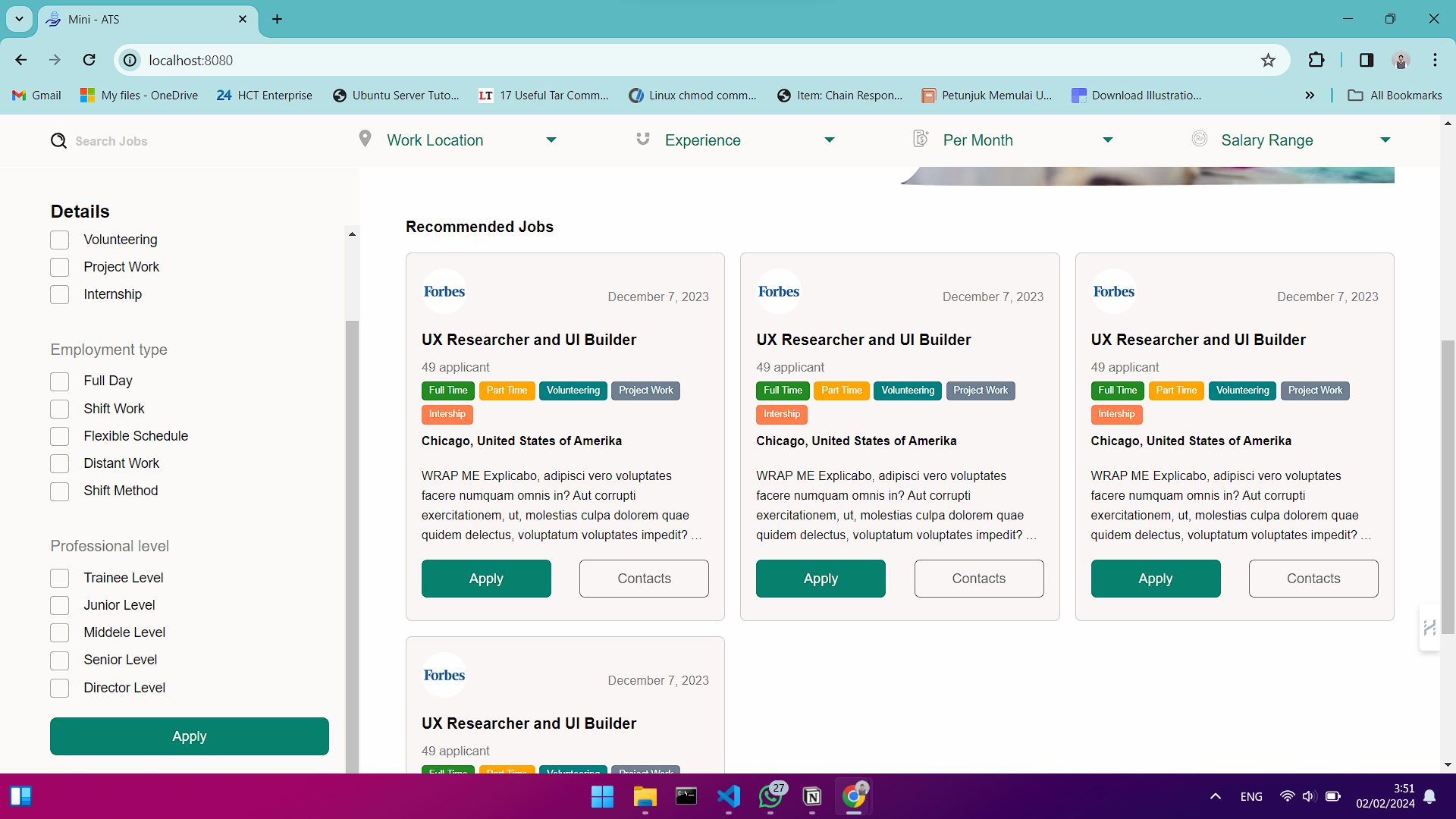Click the Experience filter icon
Image resolution: width=1456 pixels, height=819 pixels.
(x=643, y=139)
